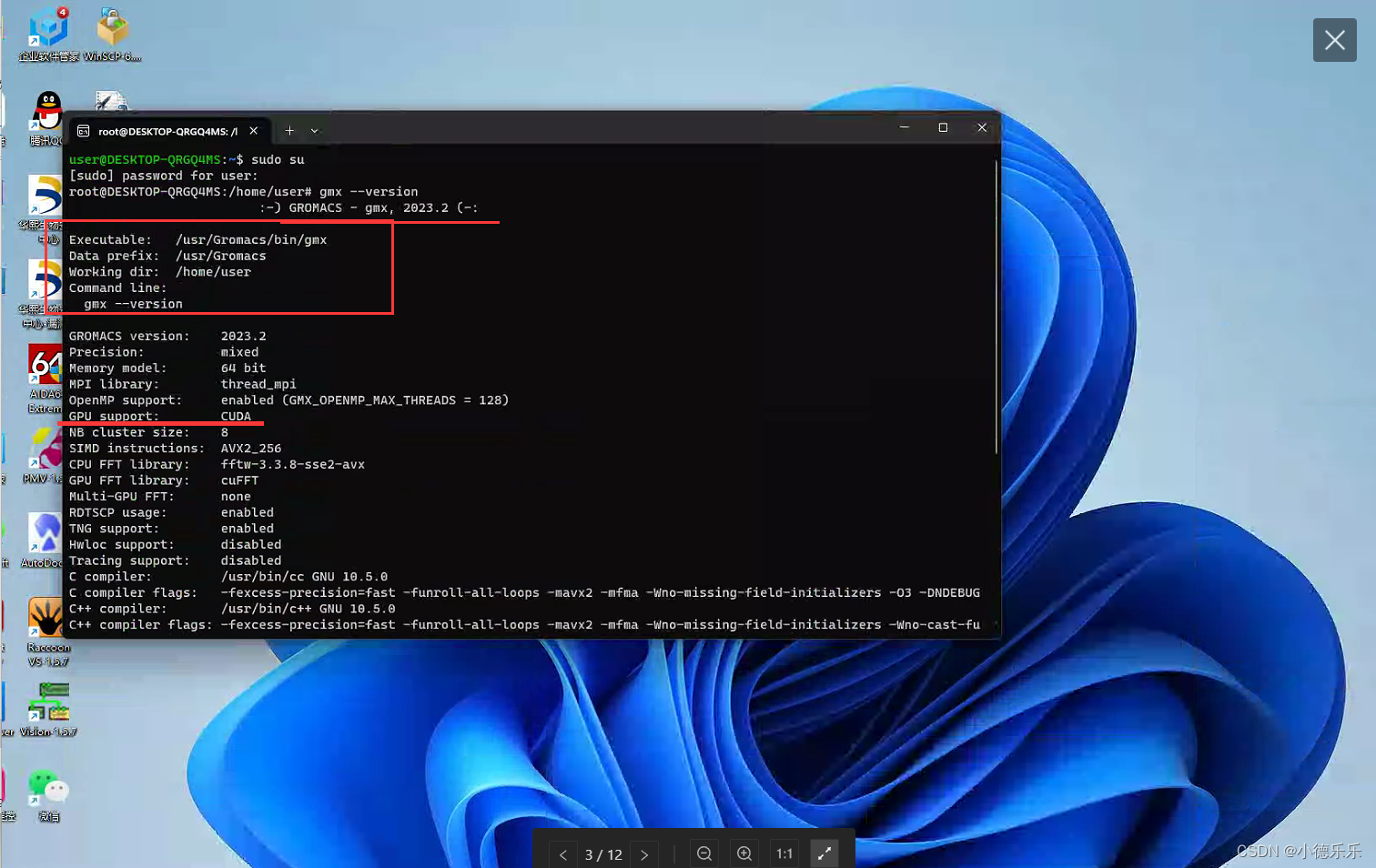Click the Multi-GPU FFT 'none' value
Screen dimensions: 1376x868
[236, 497]
